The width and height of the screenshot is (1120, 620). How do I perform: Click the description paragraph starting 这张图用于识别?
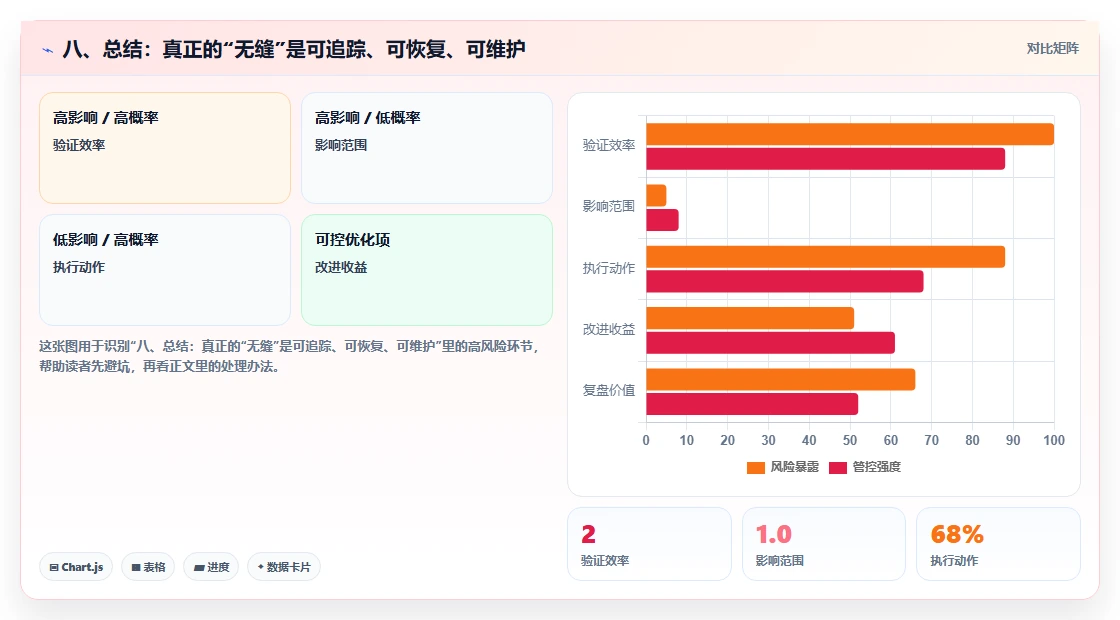click(x=289, y=356)
